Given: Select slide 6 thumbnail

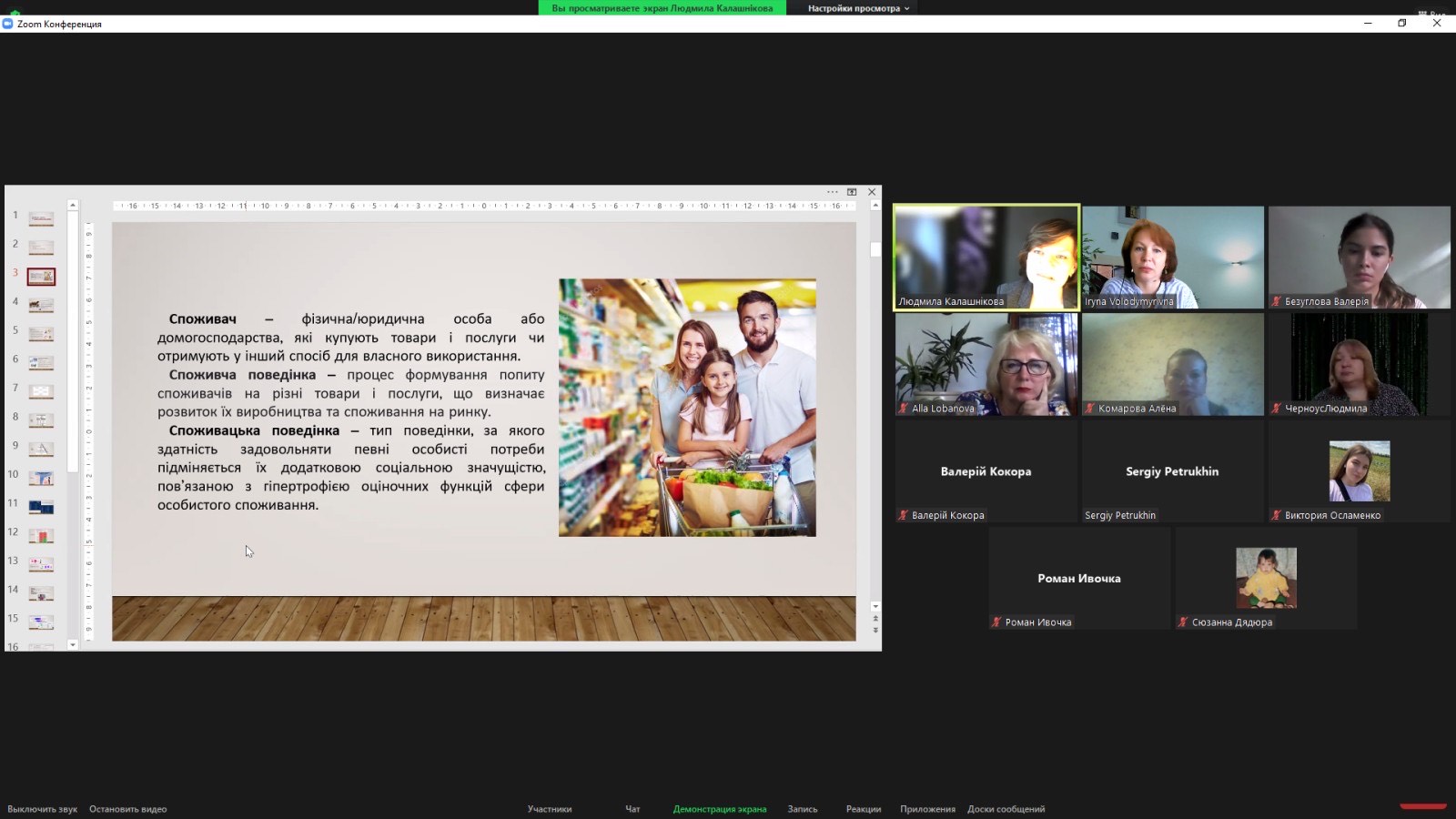Looking at the screenshot, I should (41, 363).
